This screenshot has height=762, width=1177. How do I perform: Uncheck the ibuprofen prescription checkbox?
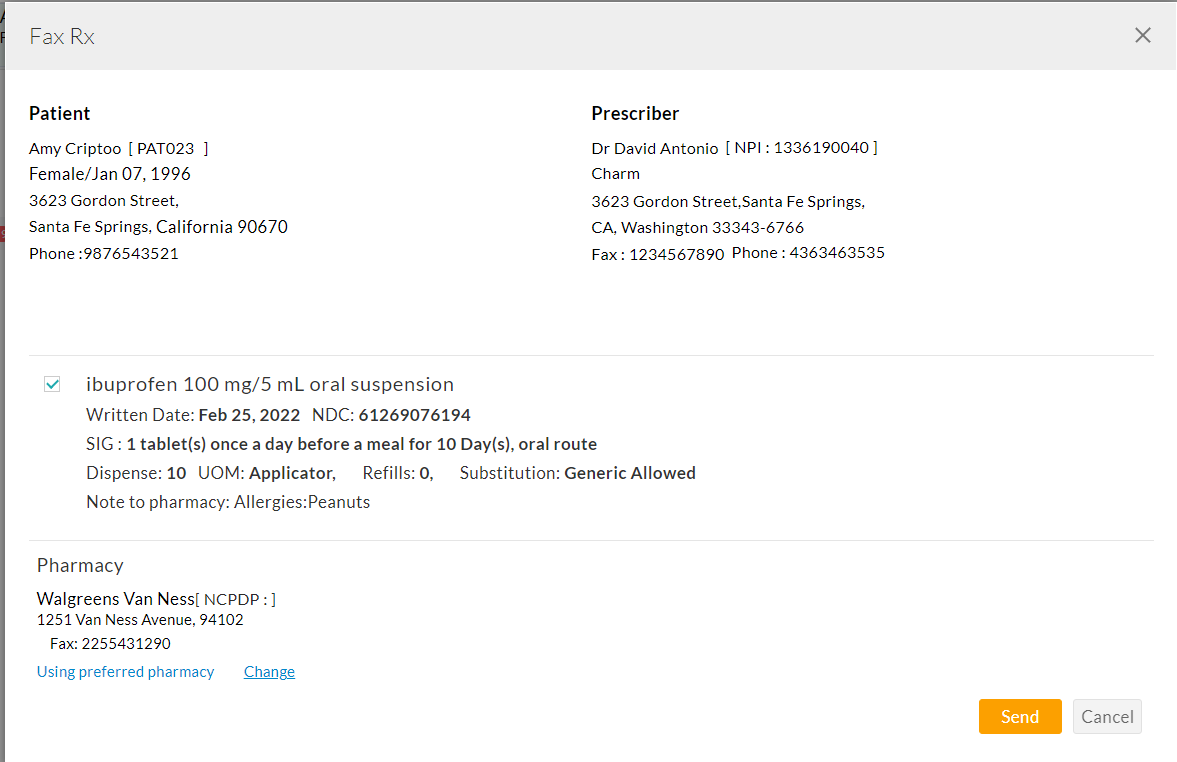tap(52, 384)
